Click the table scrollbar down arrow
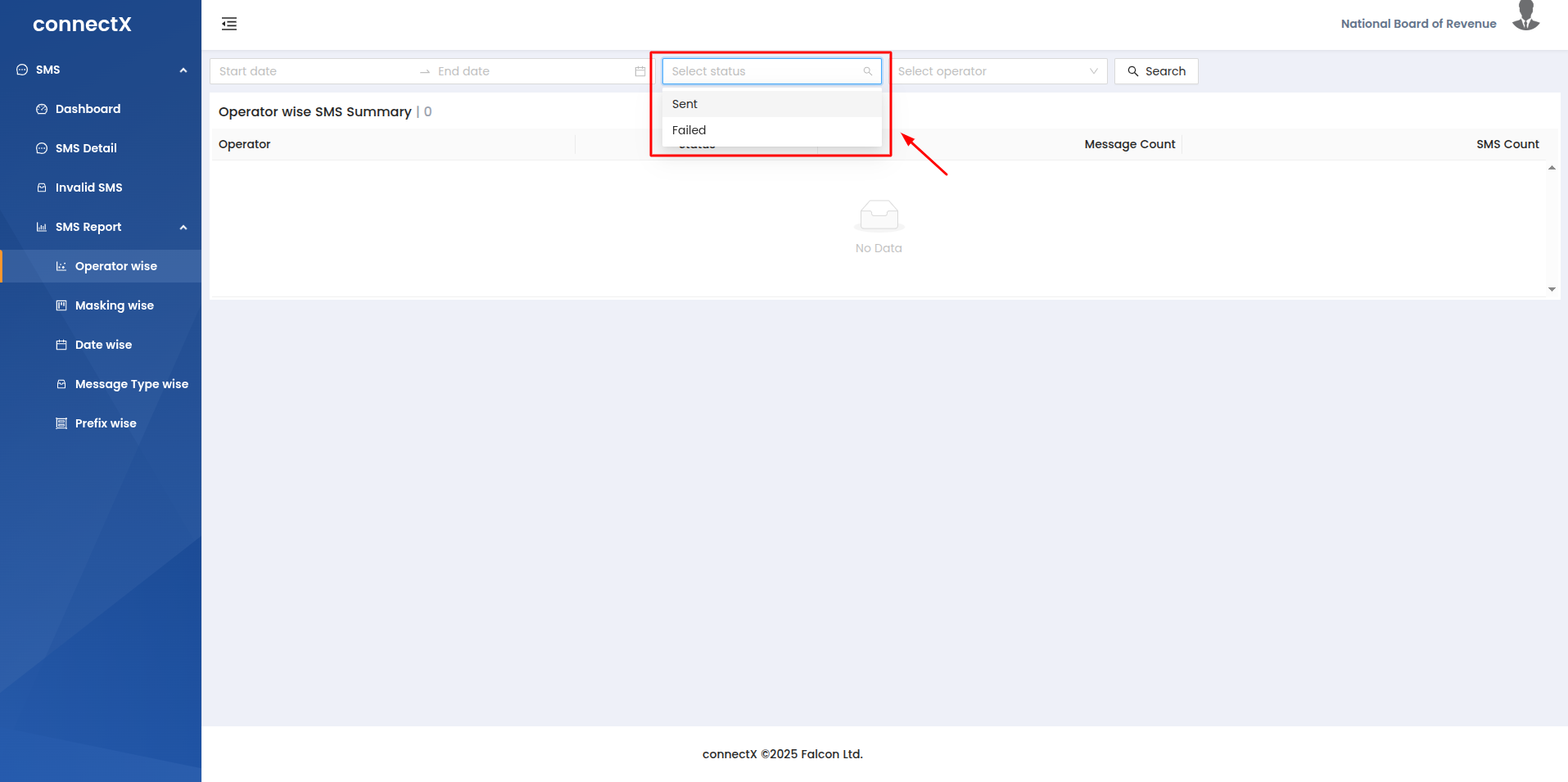The width and height of the screenshot is (1568, 782). click(1552, 289)
